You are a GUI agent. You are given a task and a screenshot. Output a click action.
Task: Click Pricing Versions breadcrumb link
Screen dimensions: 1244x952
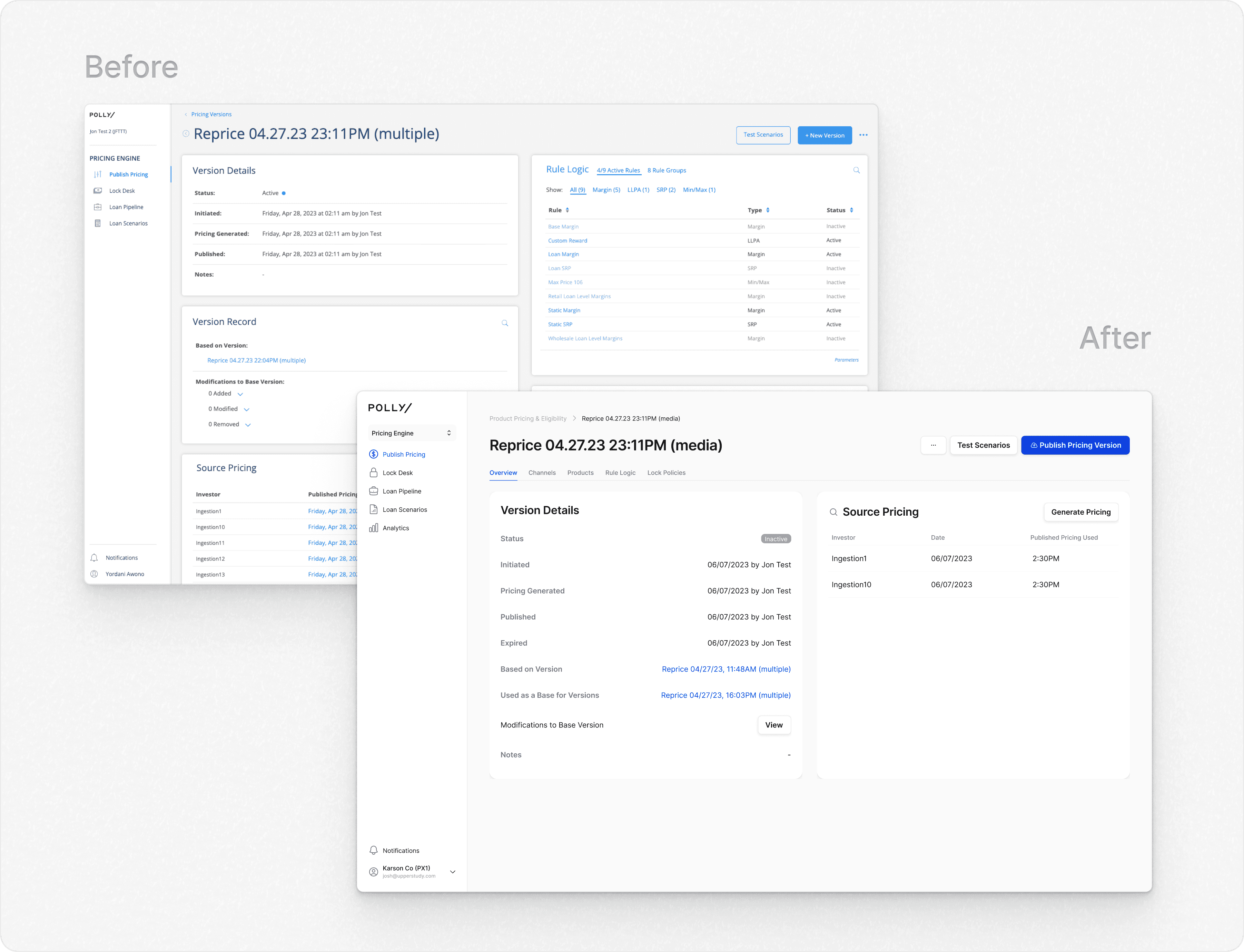click(x=211, y=115)
